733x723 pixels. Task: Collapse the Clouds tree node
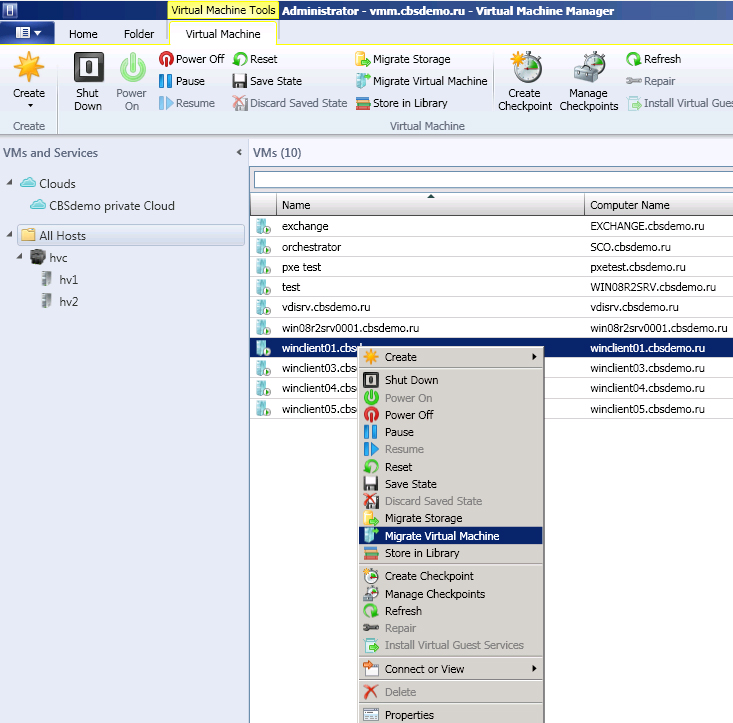pyautogui.click(x=9, y=182)
